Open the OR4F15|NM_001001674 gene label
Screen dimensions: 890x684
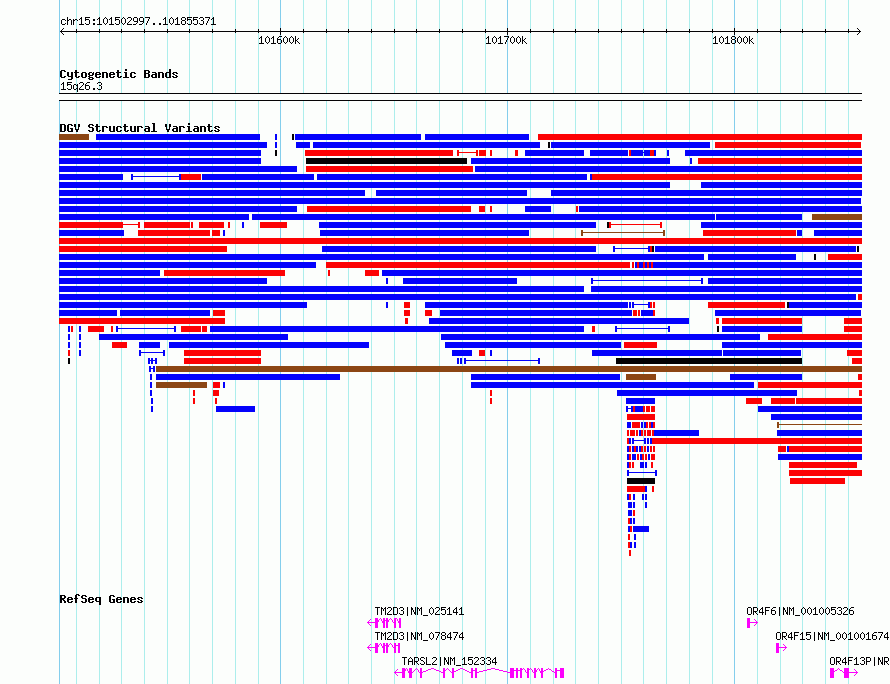pyautogui.click(x=832, y=636)
